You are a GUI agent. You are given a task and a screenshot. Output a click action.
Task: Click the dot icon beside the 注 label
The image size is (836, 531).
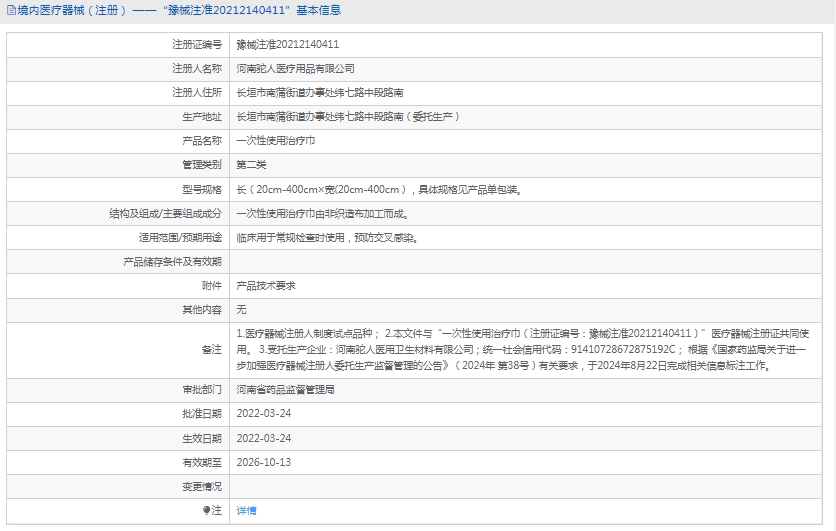[x=207, y=510]
